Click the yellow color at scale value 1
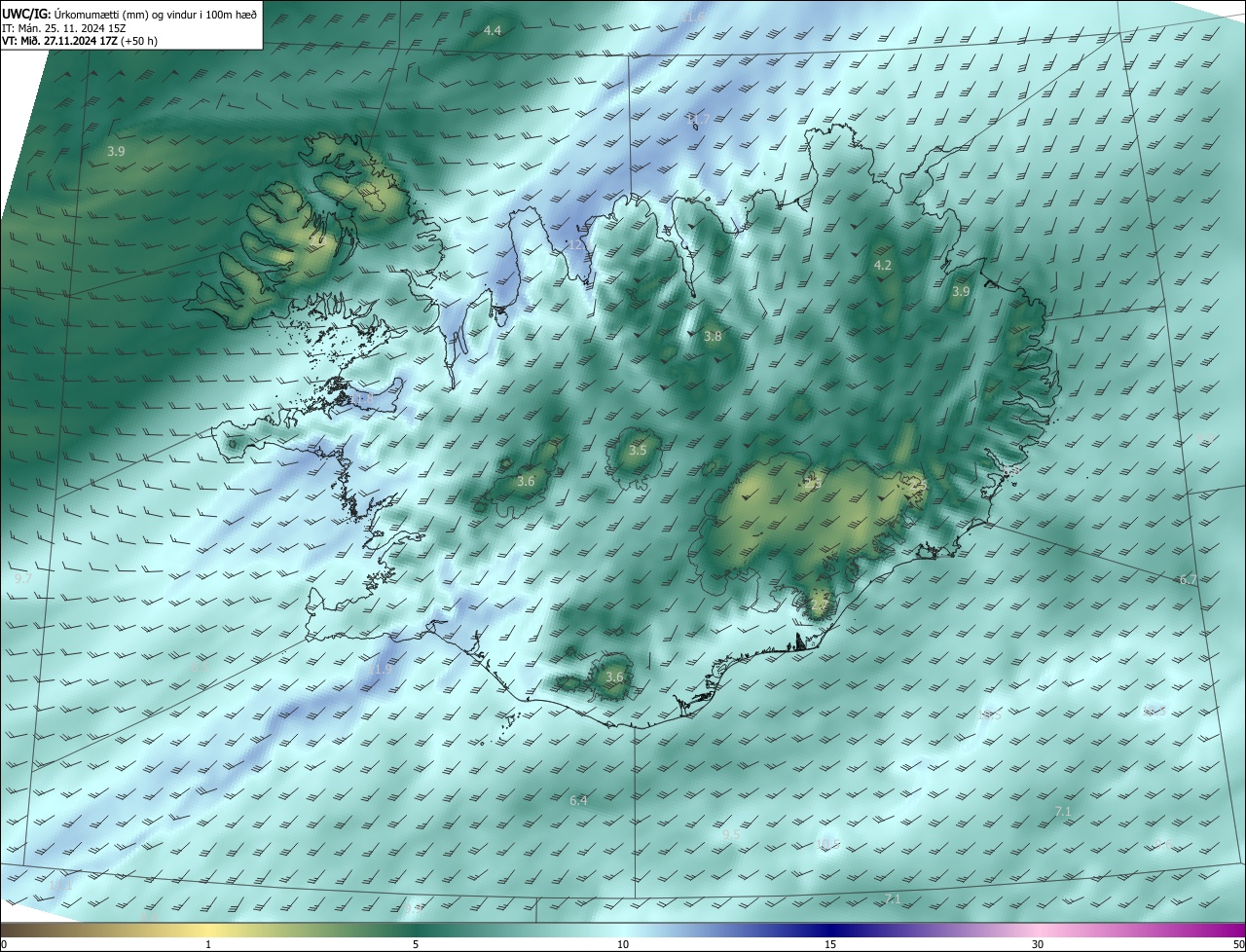Viewport: 1246px width, 952px height. pos(208,931)
